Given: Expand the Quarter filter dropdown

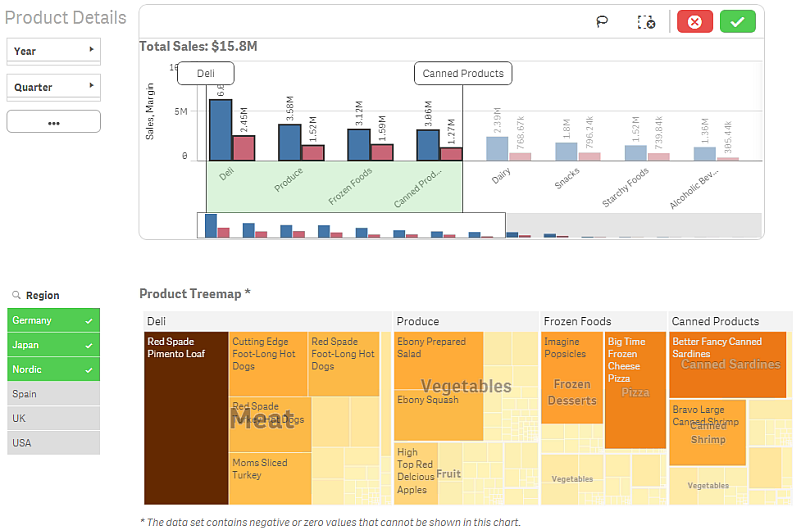Looking at the screenshot, I should 53,87.
